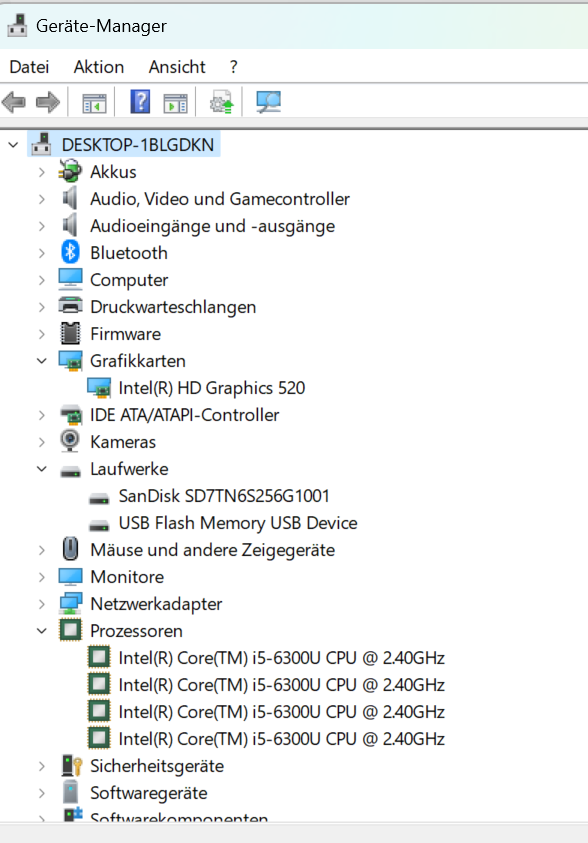This screenshot has height=843, width=588.
Task: Click the Grafikkarten display adapter icon
Action: coord(70,361)
